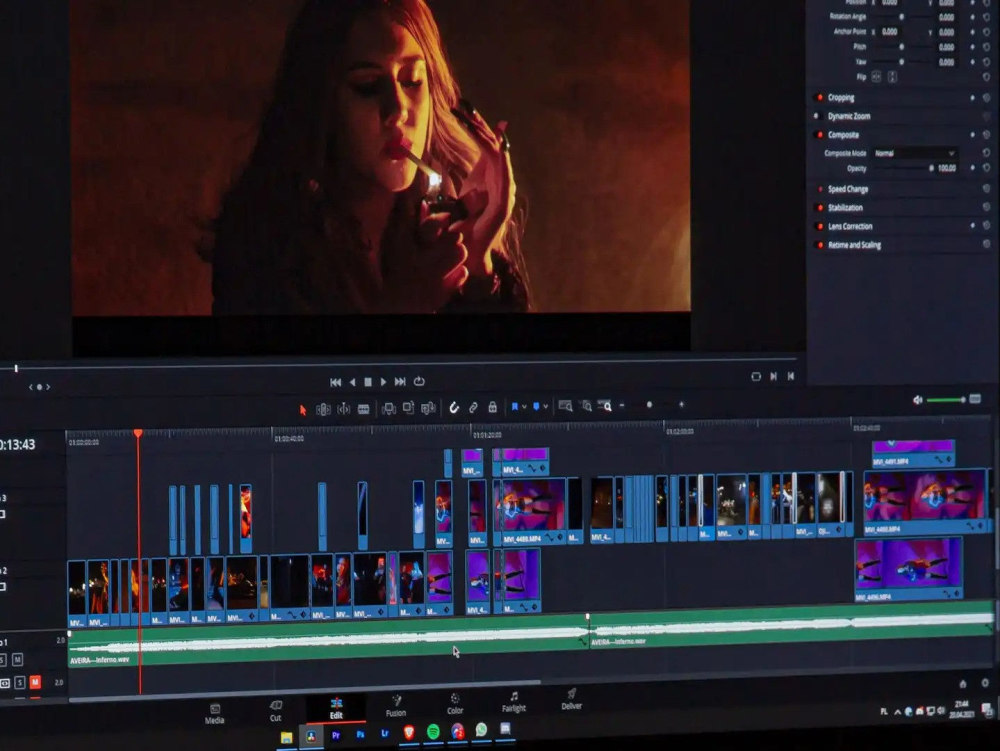The width and height of the screenshot is (1000, 751).
Task: Switch to the Color page tab
Action: (x=455, y=704)
